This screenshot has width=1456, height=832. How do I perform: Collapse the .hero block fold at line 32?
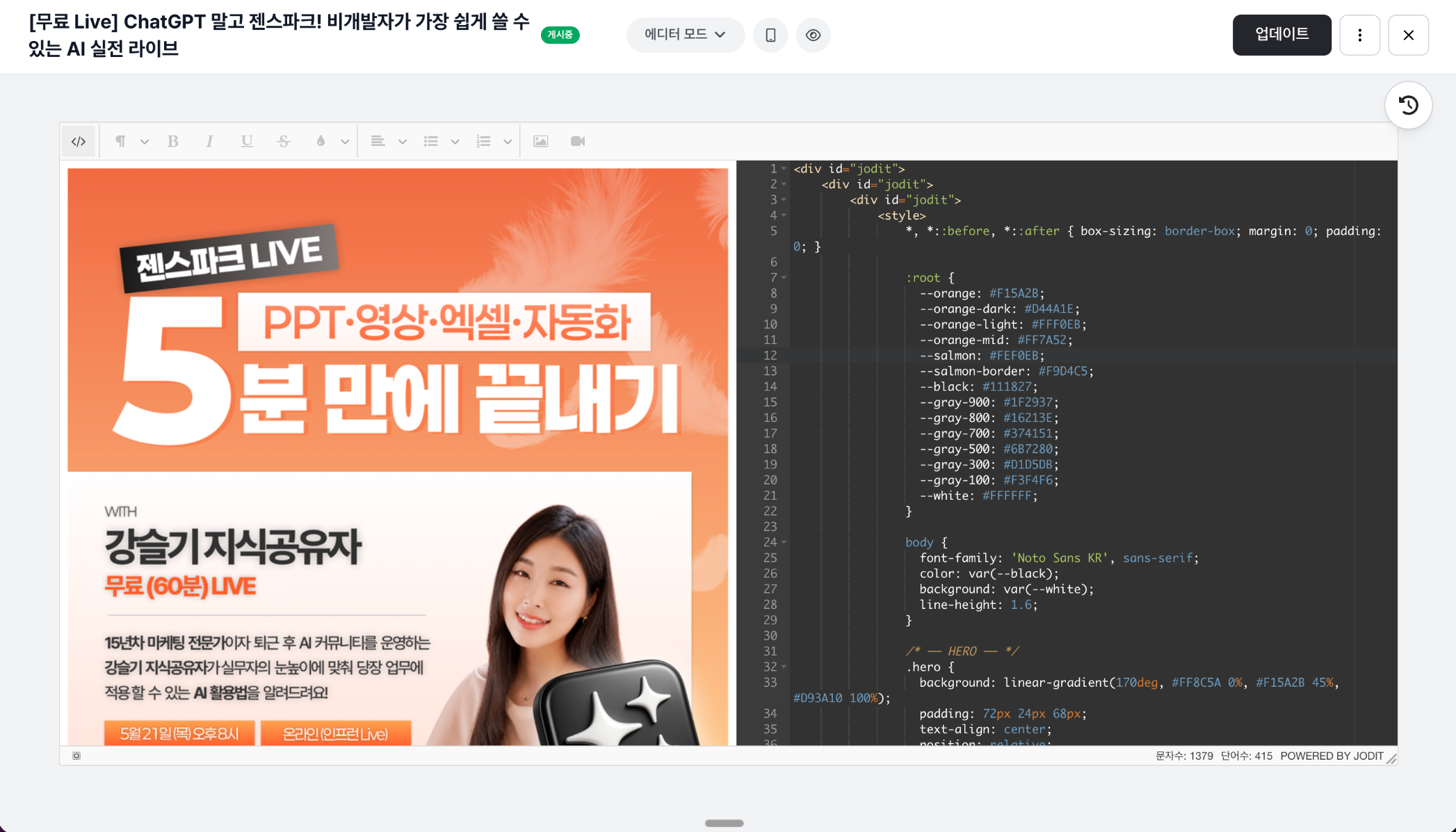pyautogui.click(x=784, y=667)
